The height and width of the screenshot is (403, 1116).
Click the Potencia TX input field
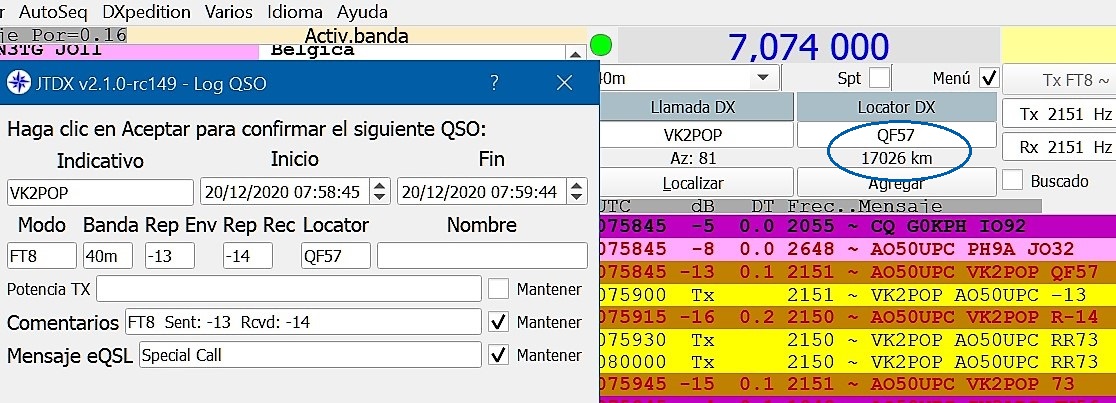pyautogui.click(x=289, y=288)
